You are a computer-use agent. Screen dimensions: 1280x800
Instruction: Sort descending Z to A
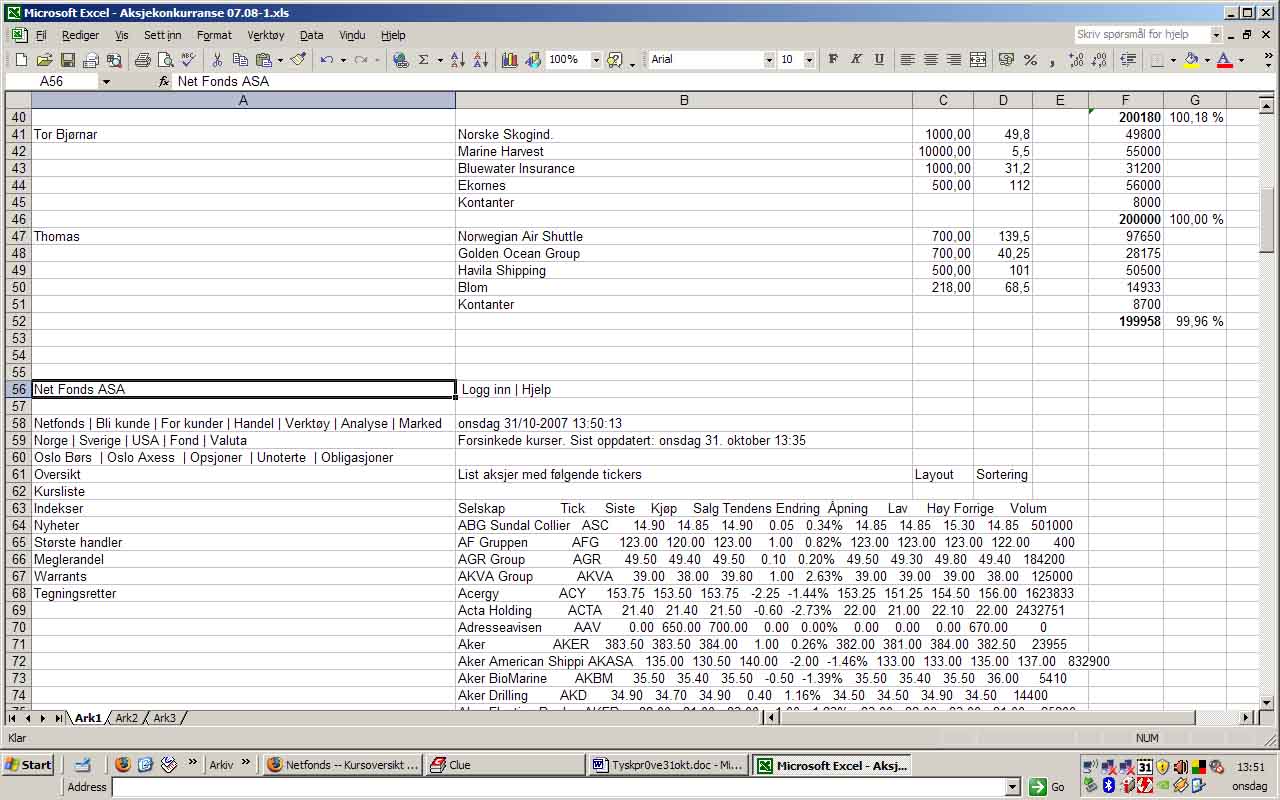click(x=480, y=60)
